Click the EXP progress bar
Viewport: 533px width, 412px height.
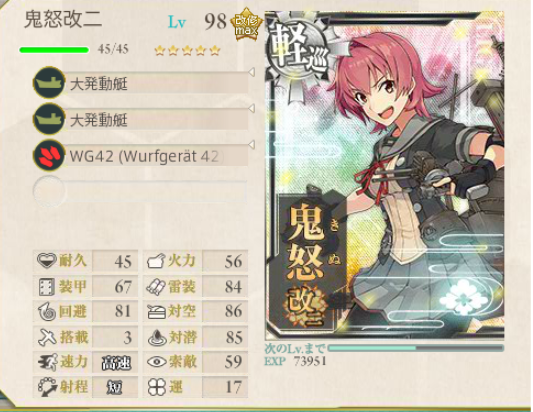(416, 348)
